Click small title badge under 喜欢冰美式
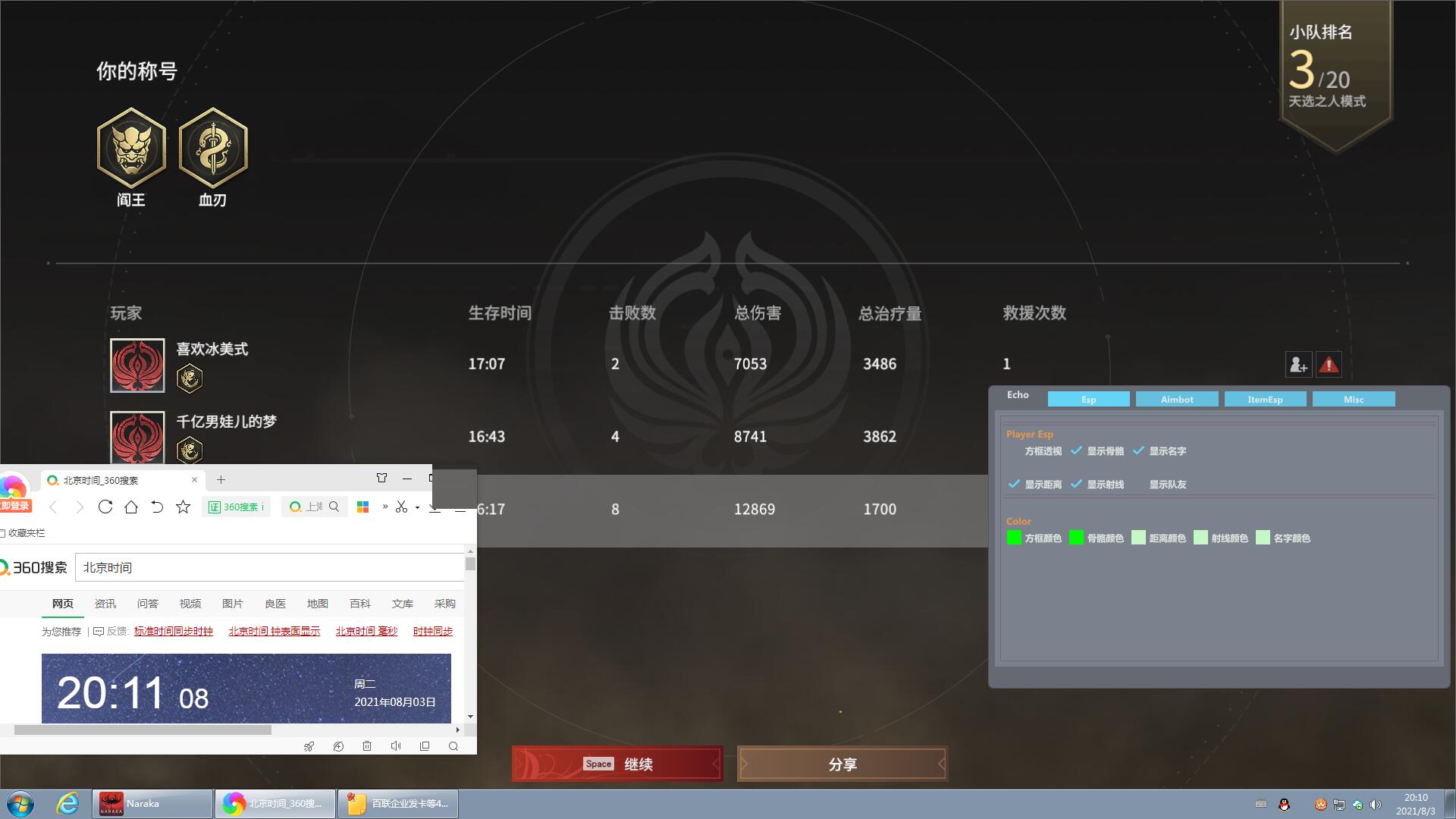1456x819 pixels. tap(190, 378)
